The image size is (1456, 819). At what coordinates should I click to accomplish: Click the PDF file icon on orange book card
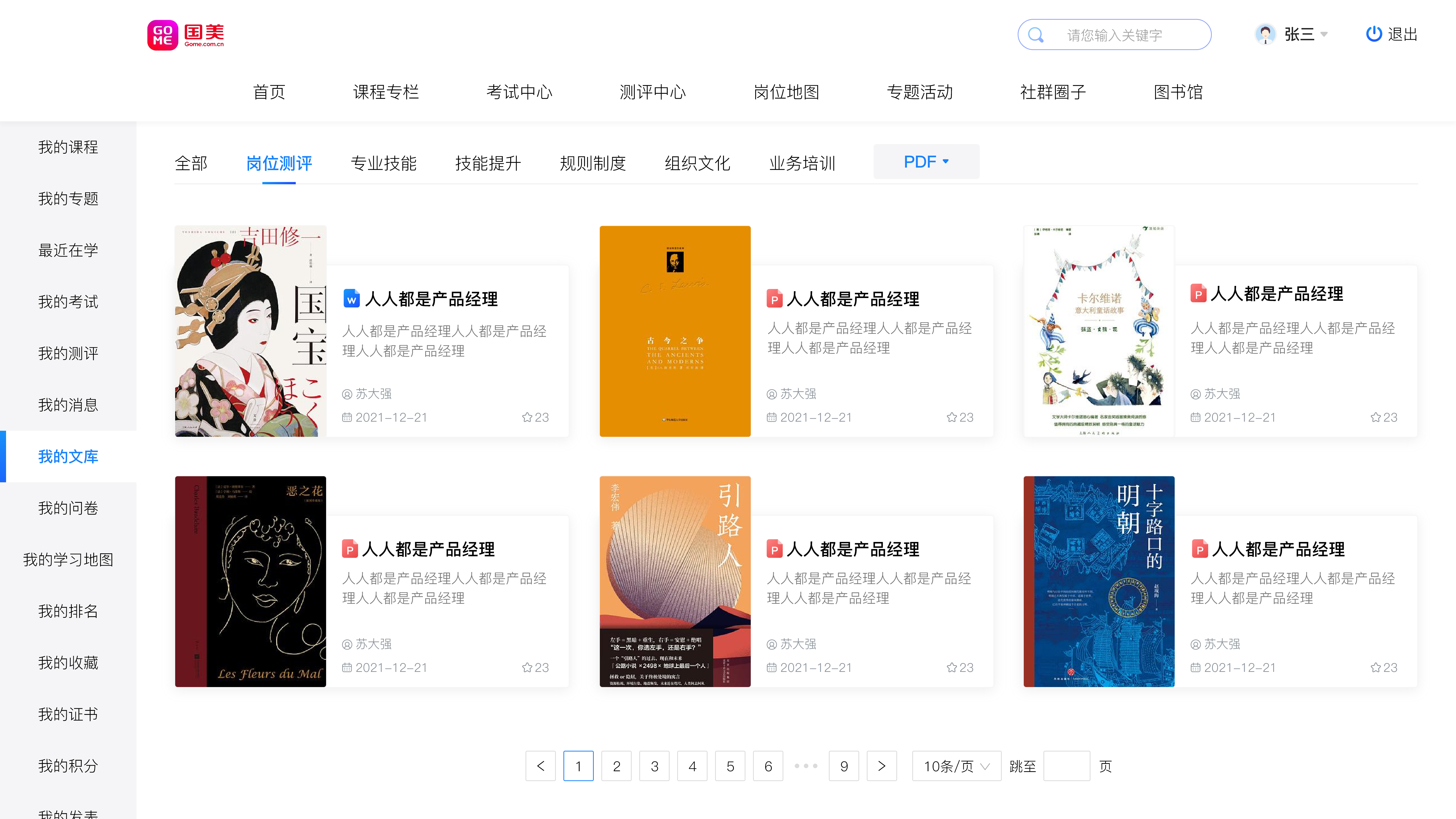tap(774, 299)
